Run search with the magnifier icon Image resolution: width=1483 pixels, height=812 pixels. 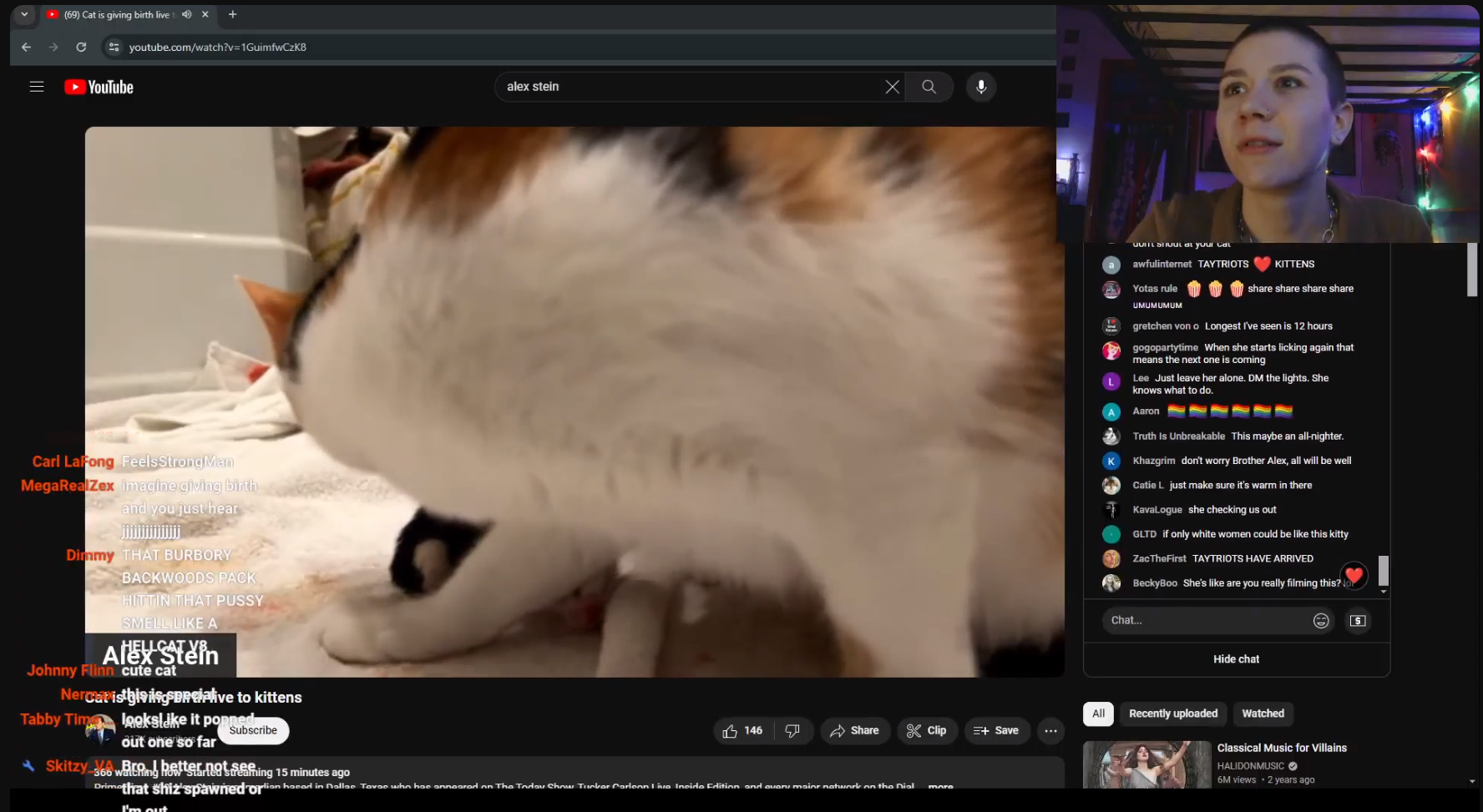pyautogui.click(x=929, y=87)
